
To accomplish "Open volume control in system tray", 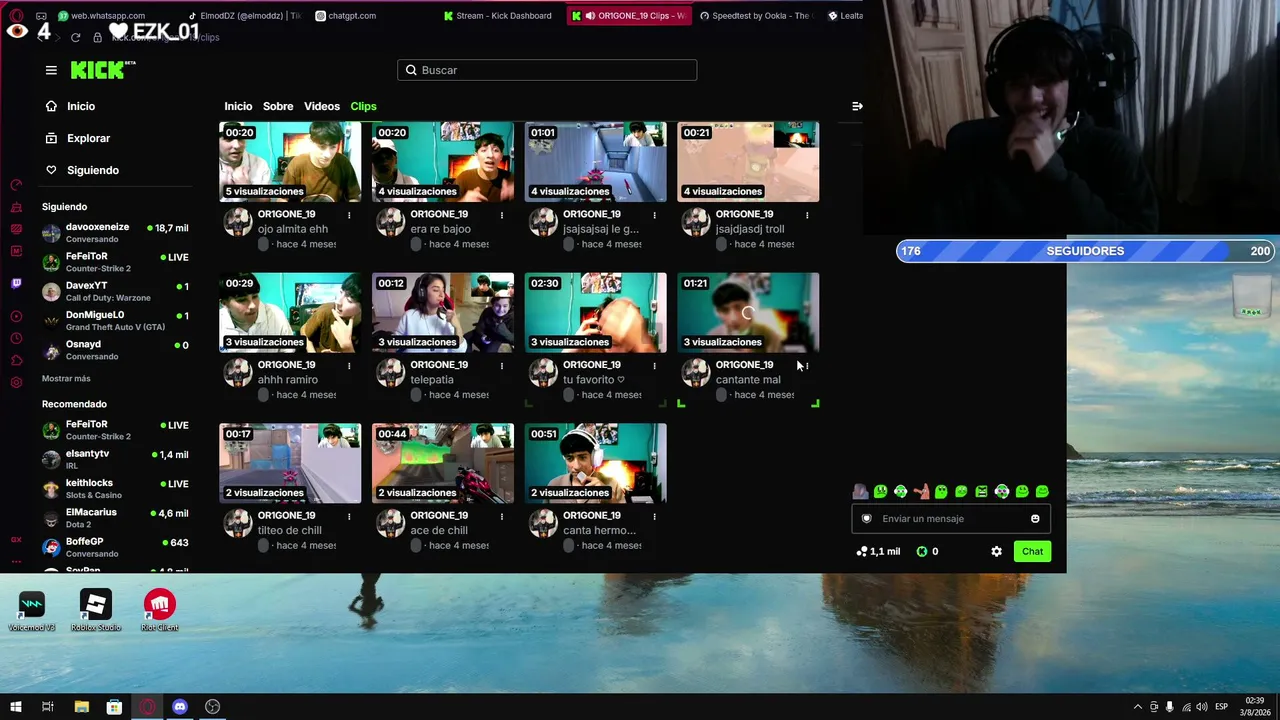I will point(1202,707).
